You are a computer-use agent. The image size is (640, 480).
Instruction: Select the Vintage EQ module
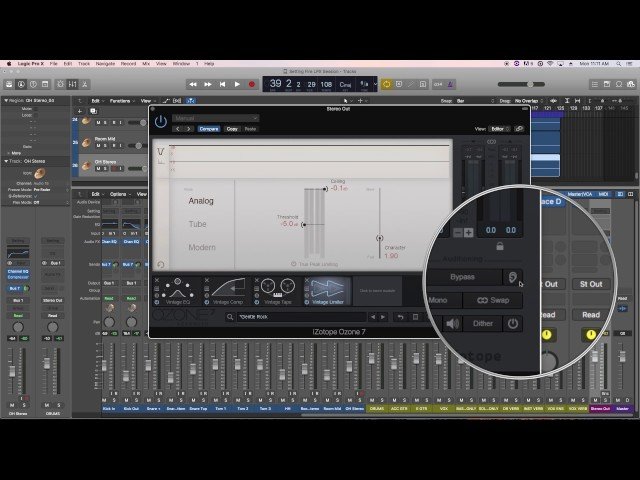coord(178,291)
